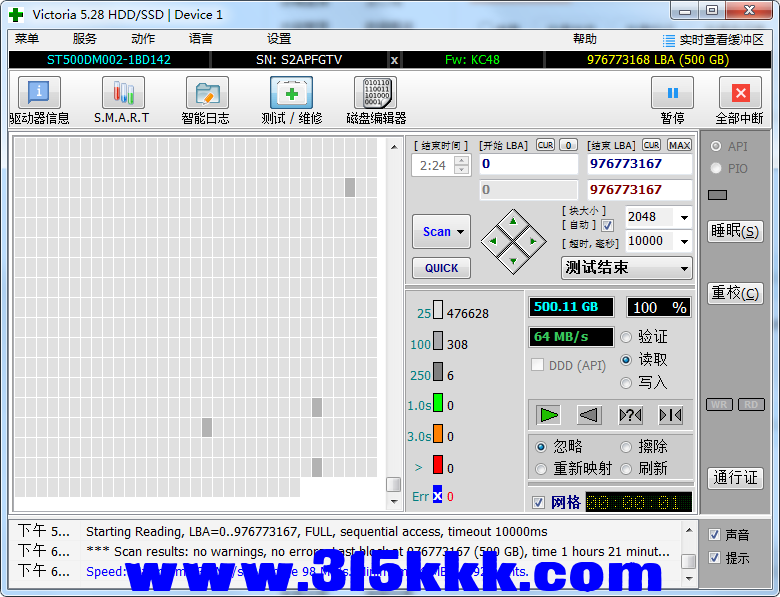Open the 设置 settings menu

click(279, 39)
